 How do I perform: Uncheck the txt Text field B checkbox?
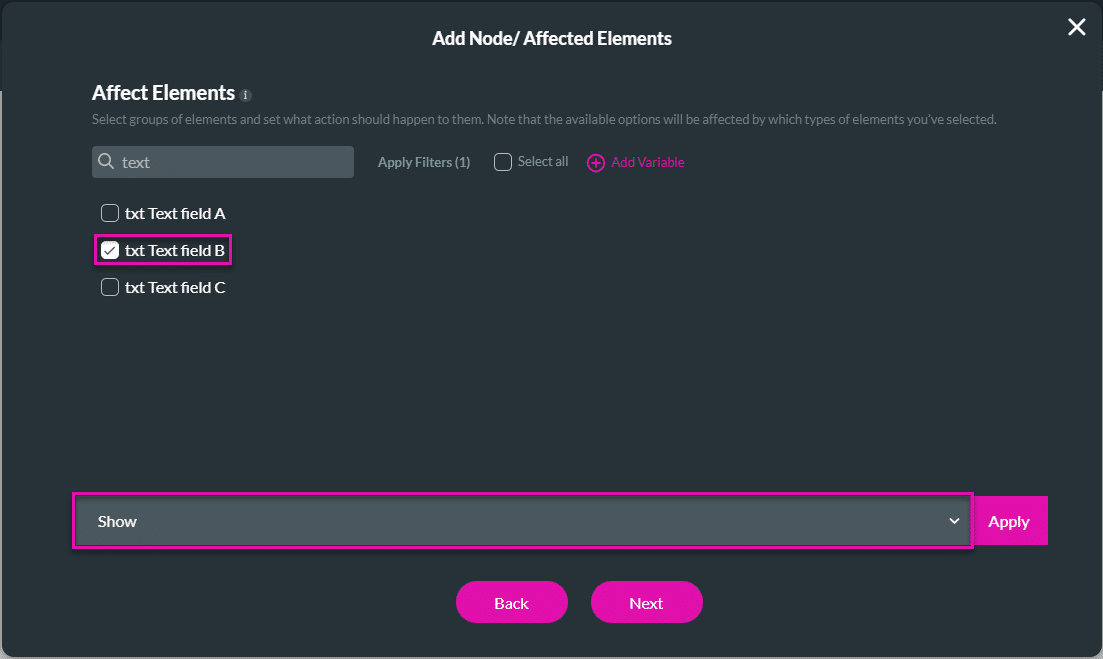tap(110, 250)
